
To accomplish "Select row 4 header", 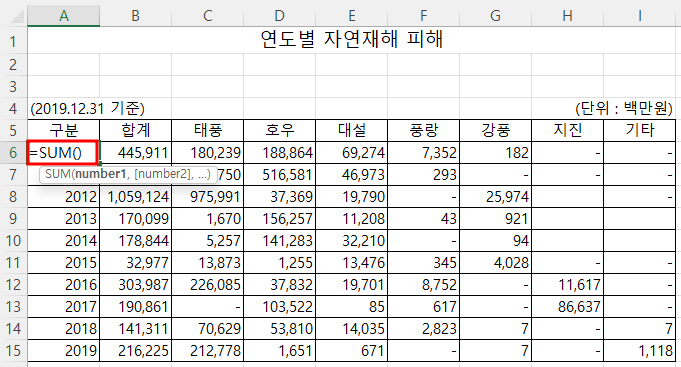I will tap(13, 109).
